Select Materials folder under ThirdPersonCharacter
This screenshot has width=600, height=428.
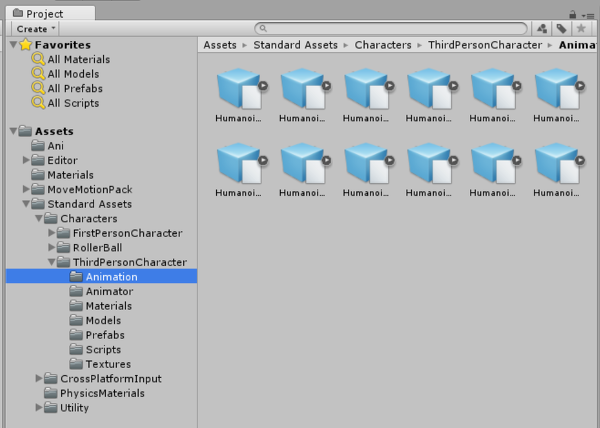point(109,306)
